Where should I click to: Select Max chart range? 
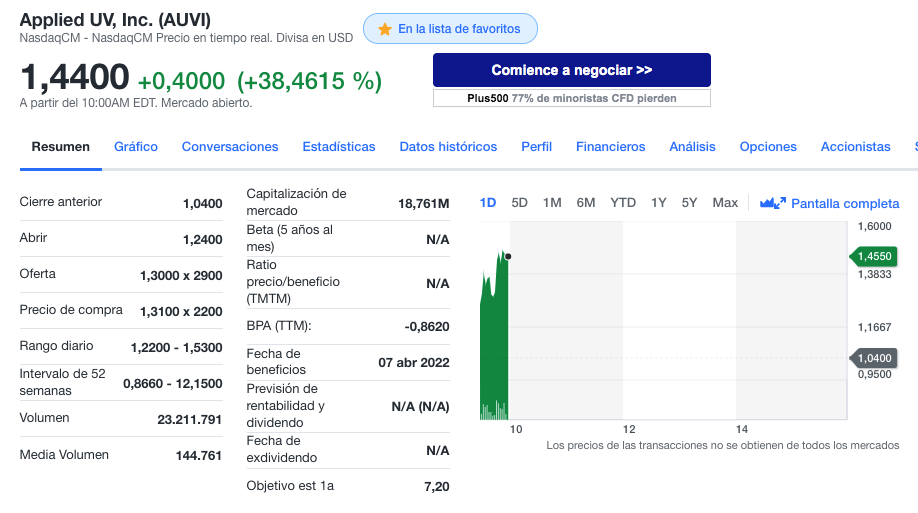point(725,203)
